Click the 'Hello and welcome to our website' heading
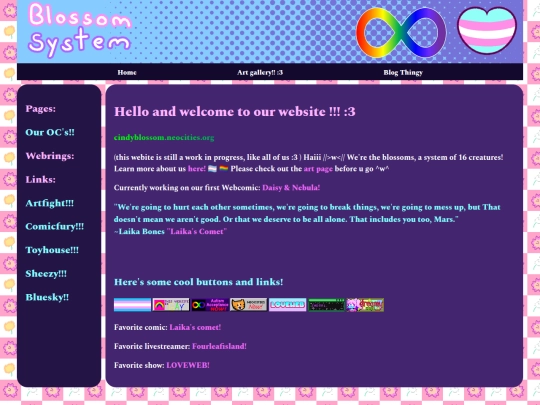The image size is (540, 405). [235, 112]
